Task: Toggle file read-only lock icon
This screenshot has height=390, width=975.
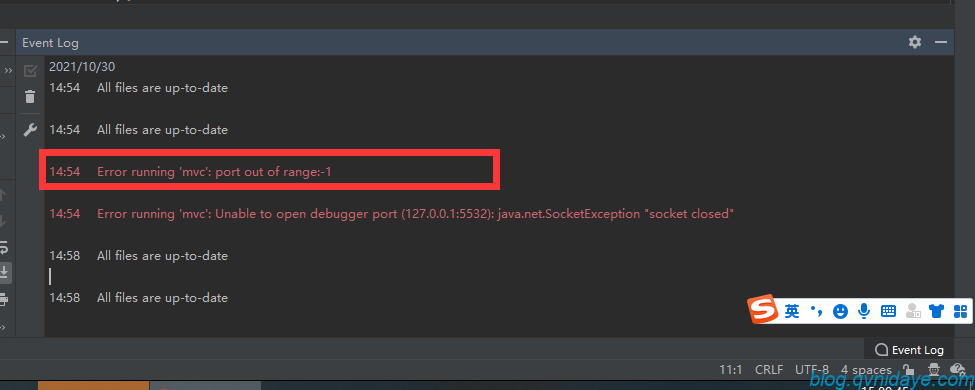Action: click(908, 369)
